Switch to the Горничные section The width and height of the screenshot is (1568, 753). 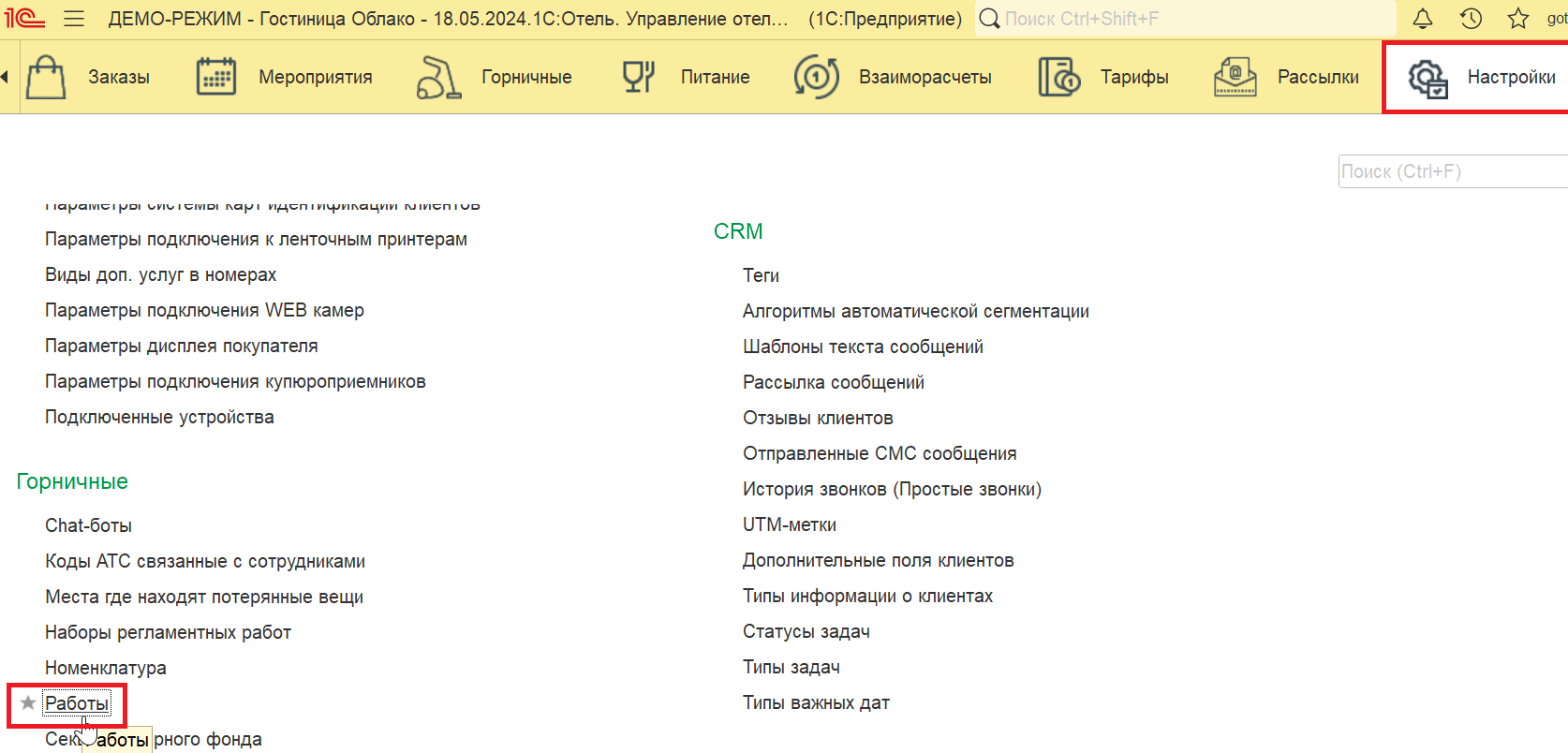point(526,78)
